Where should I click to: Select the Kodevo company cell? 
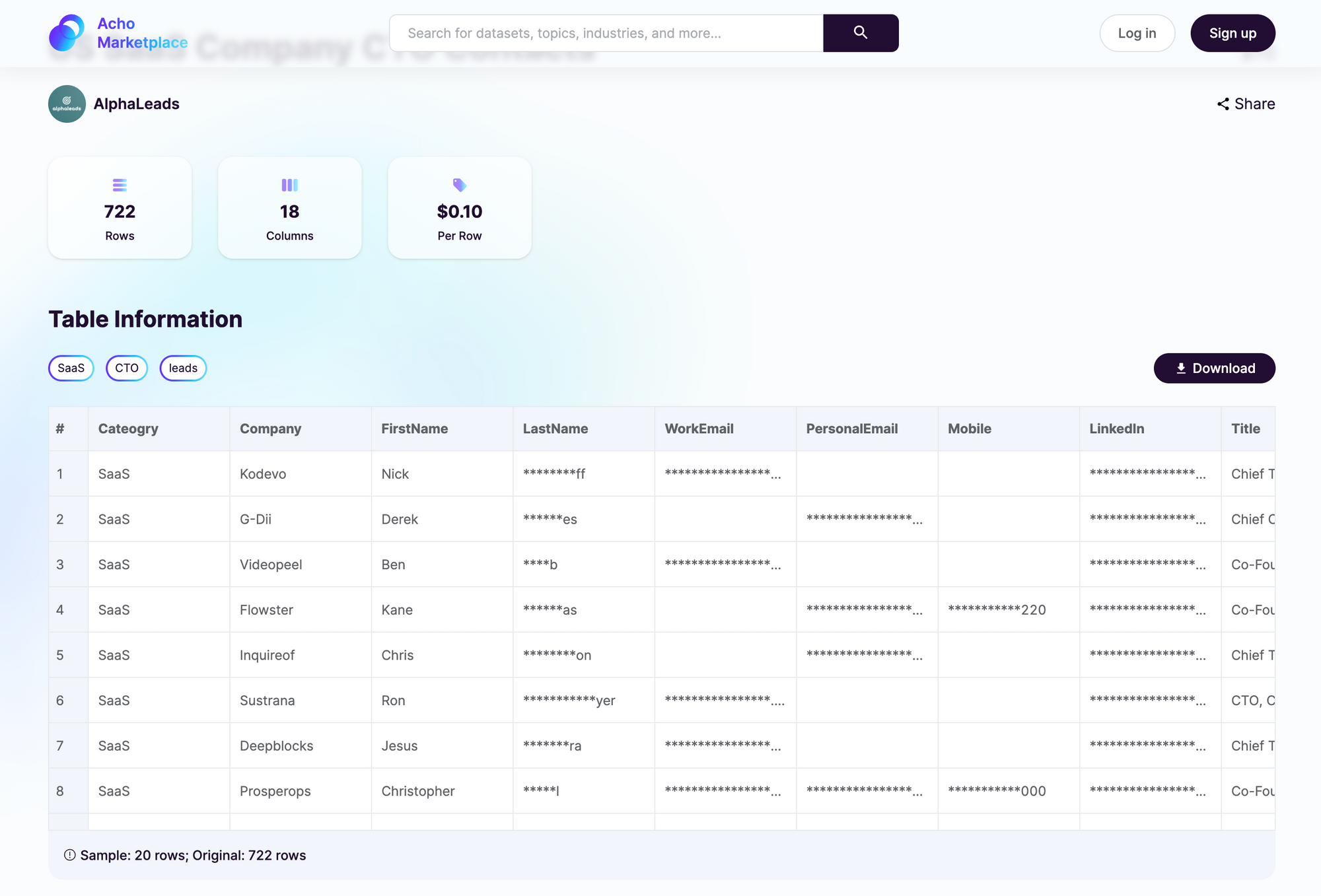263,474
